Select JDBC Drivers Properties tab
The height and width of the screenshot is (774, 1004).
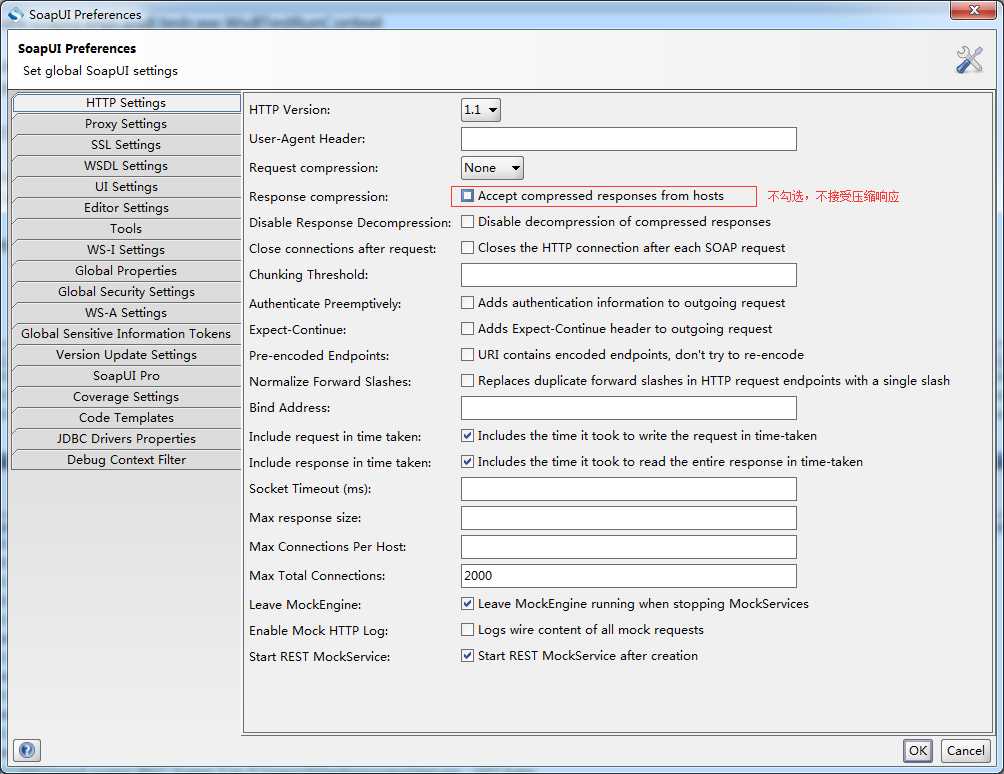[126, 439]
